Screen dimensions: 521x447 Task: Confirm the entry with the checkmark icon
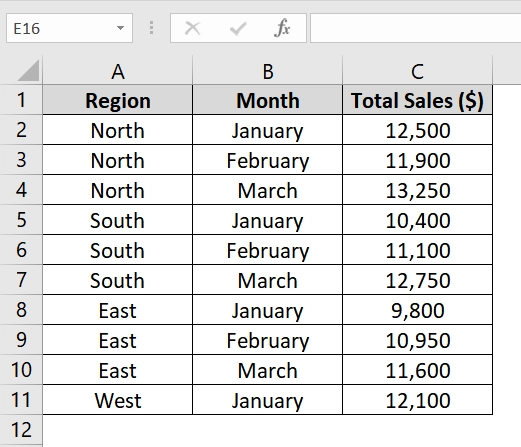[238, 28]
